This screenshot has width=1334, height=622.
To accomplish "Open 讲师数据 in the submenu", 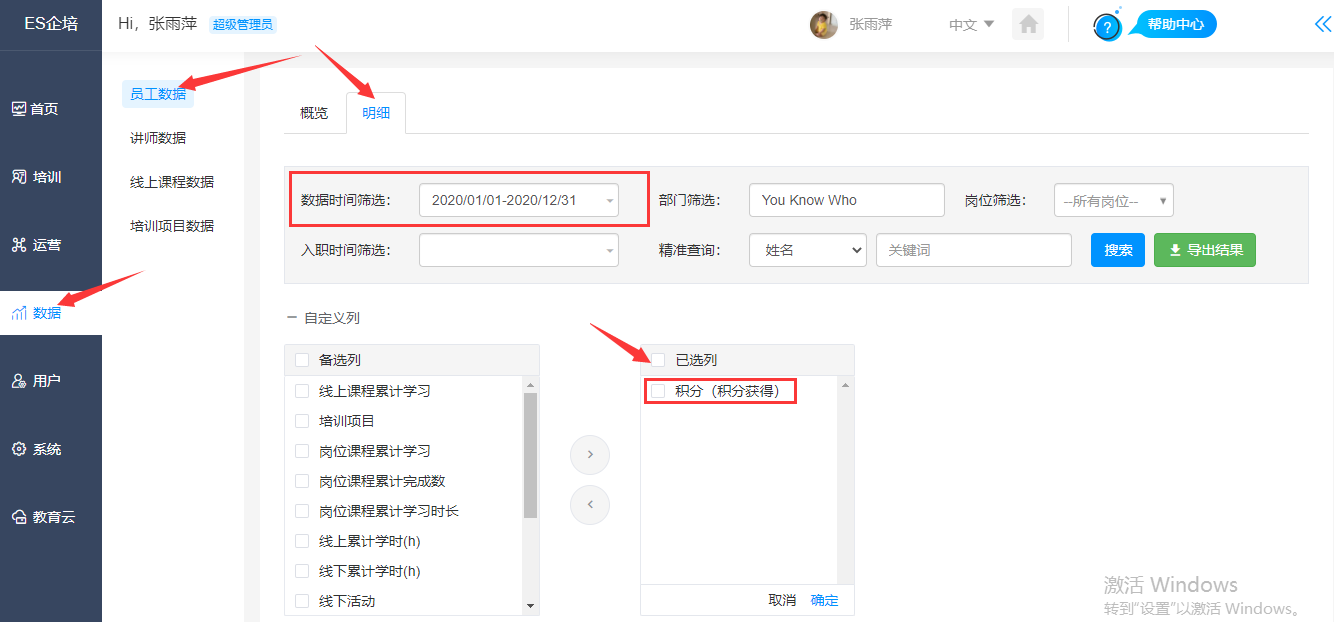I will [x=158, y=138].
